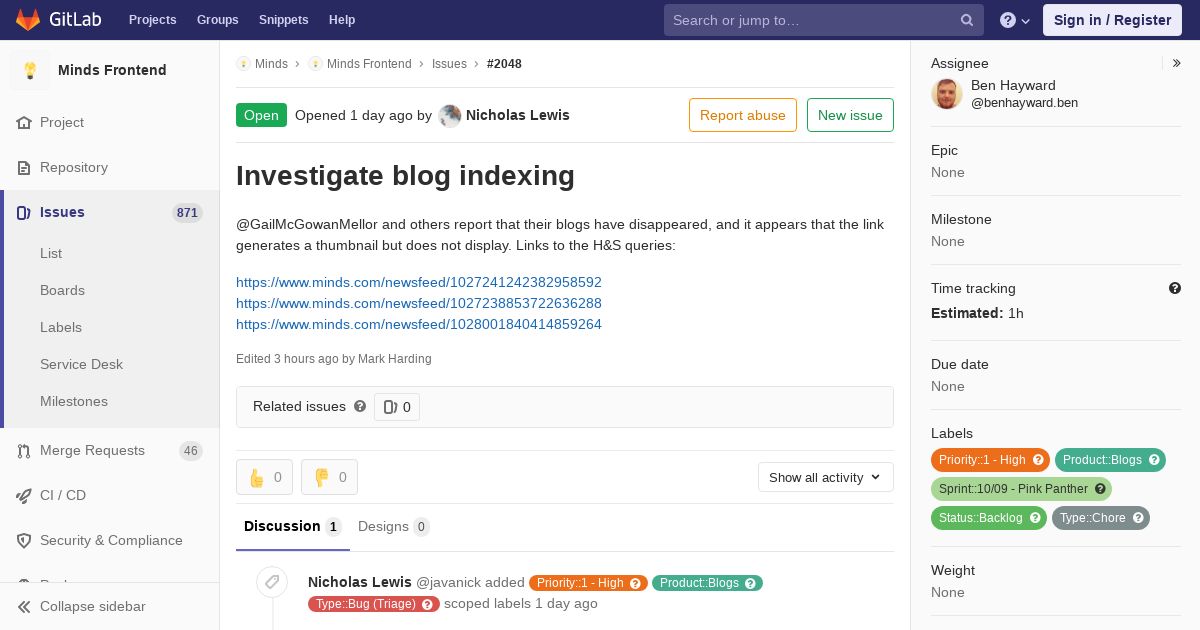Open newsfeed link ending 2636288

point(419,303)
